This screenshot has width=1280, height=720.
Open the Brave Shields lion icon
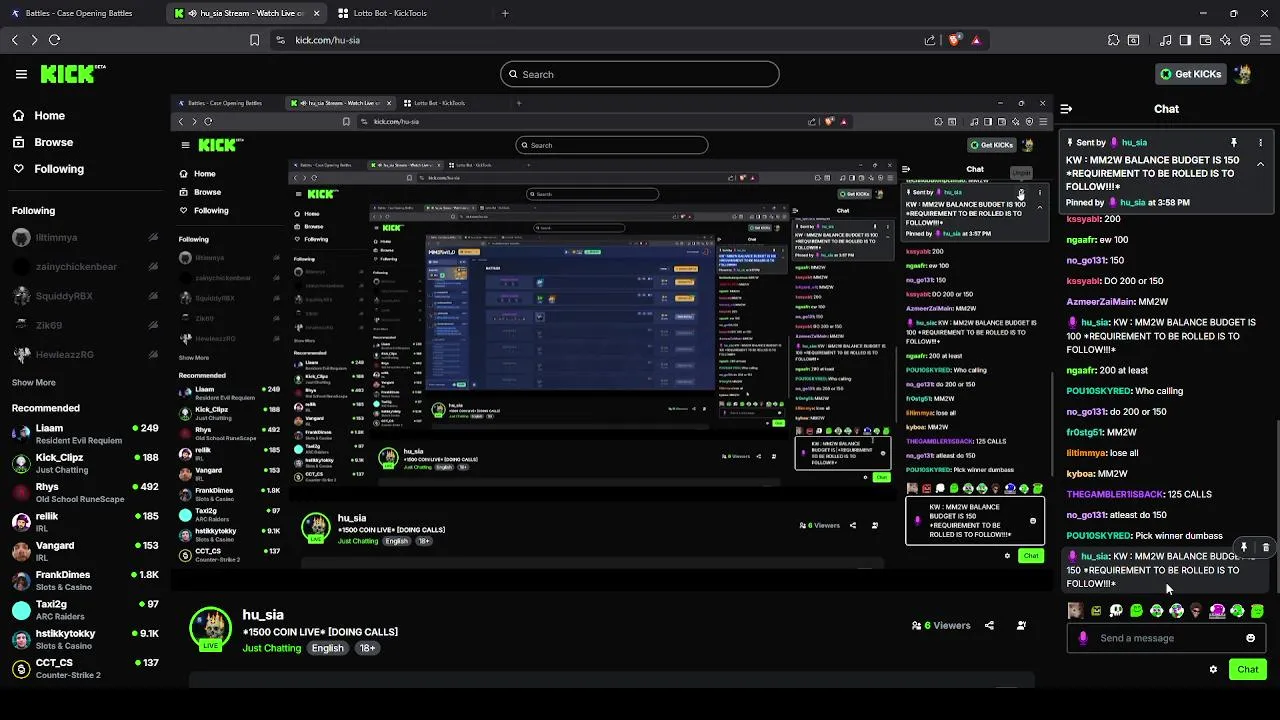pyautogui.click(x=954, y=40)
